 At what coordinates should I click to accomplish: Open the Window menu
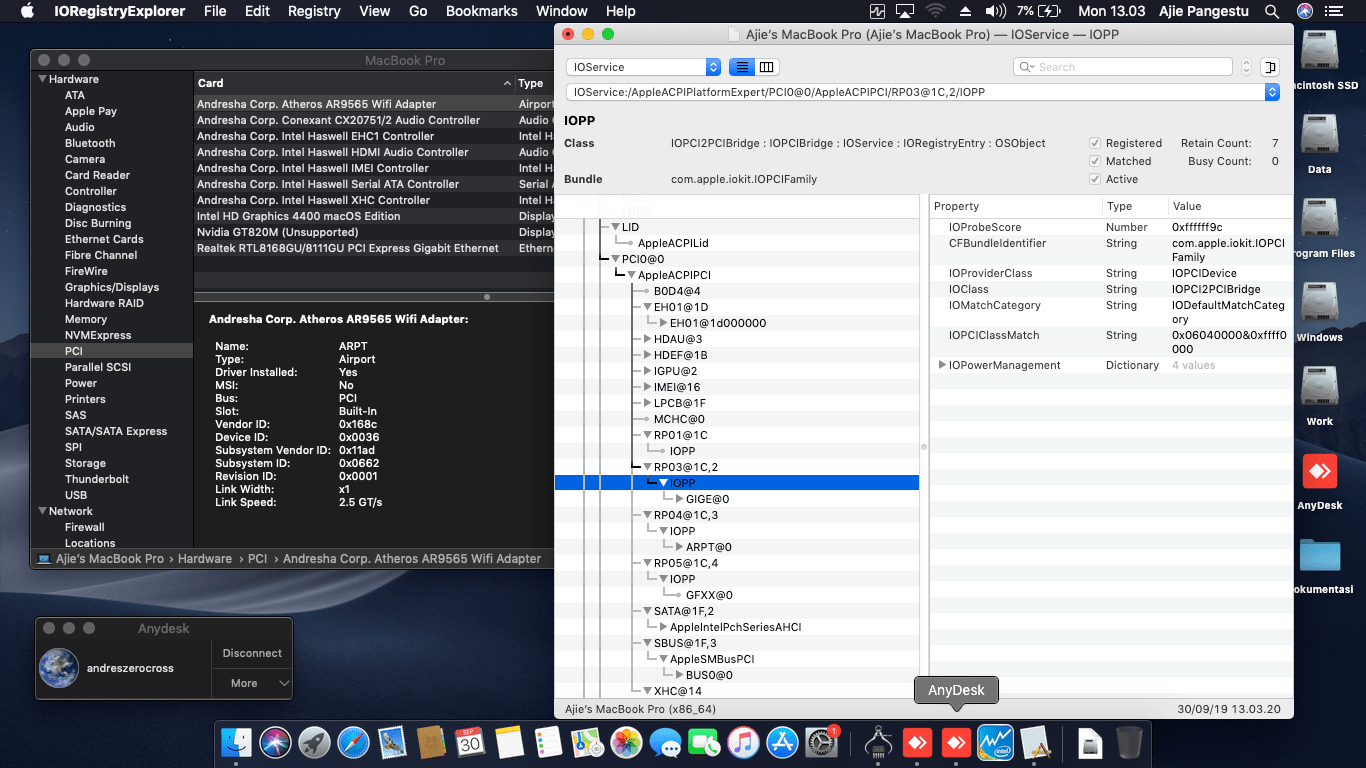point(562,11)
